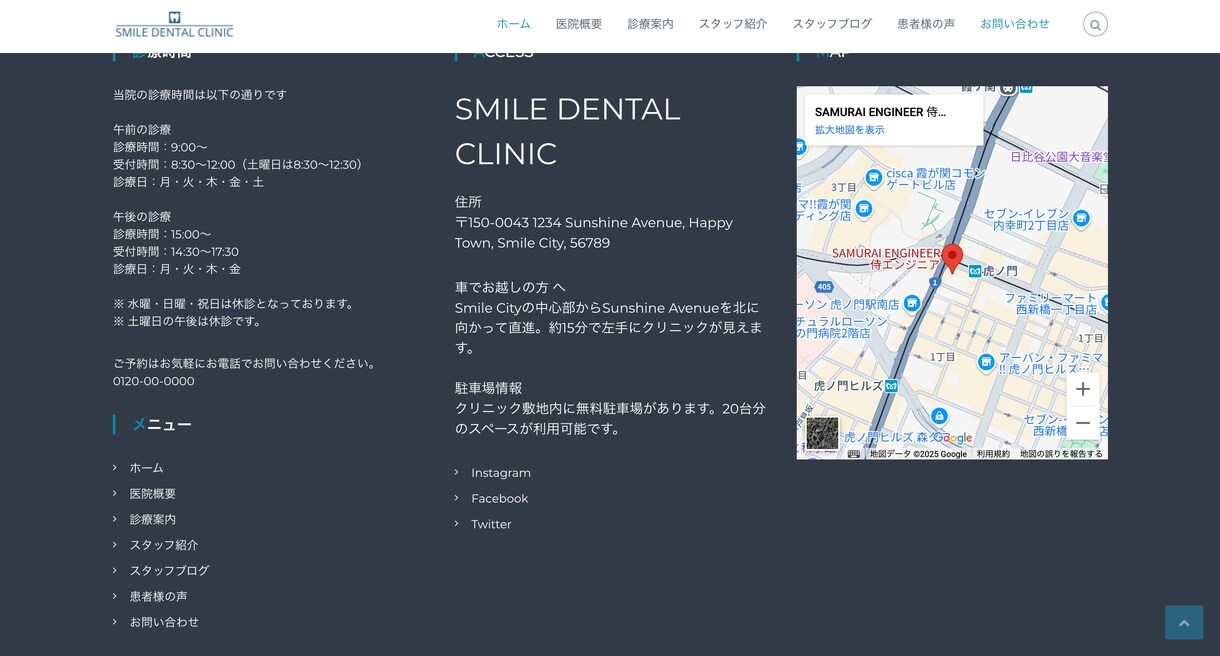Open お問い合わせ in the header navigation

pyautogui.click(x=1015, y=24)
